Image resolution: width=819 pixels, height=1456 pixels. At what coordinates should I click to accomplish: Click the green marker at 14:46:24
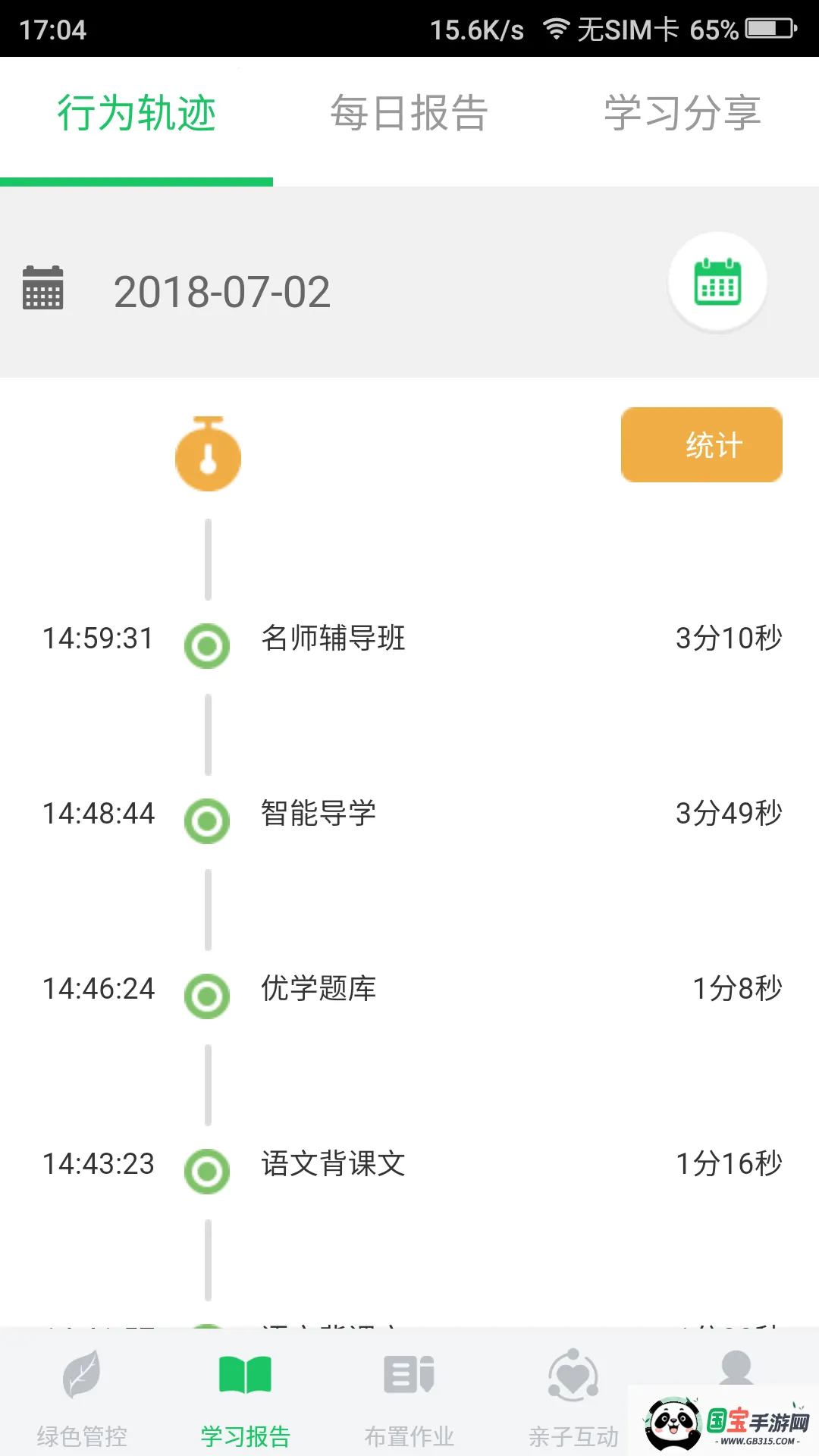207,996
